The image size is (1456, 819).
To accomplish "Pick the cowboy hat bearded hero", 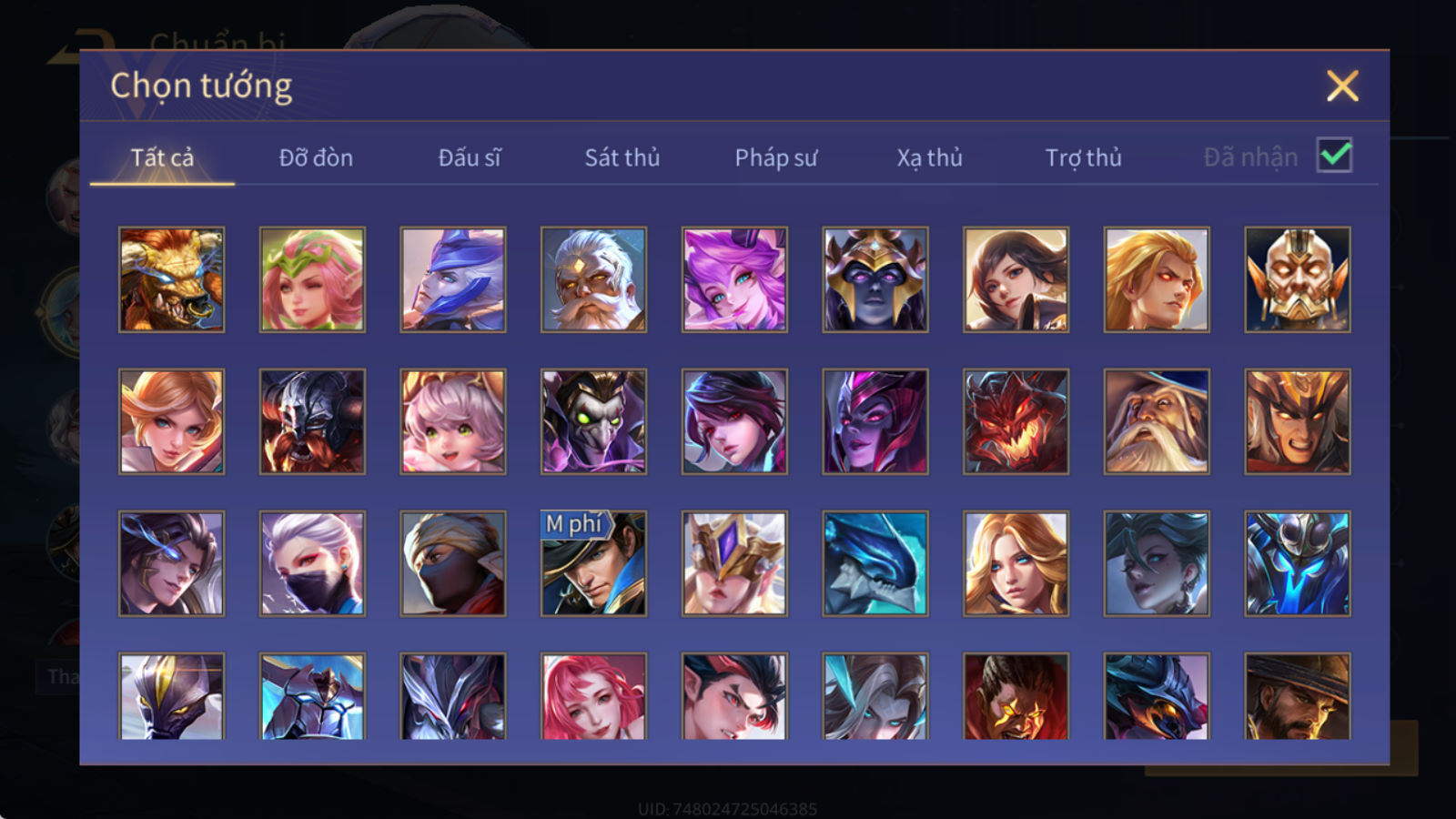I will click(x=1298, y=696).
